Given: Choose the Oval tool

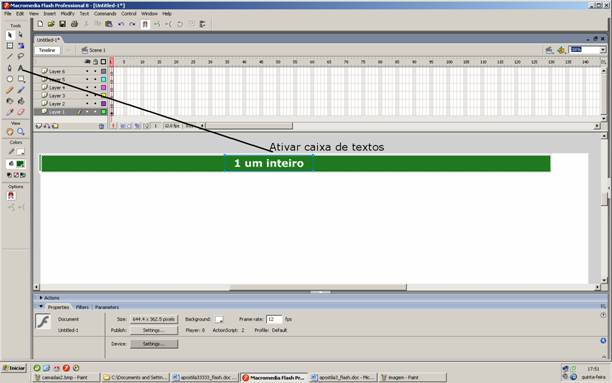Looking at the screenshot, I should (10, 79).
